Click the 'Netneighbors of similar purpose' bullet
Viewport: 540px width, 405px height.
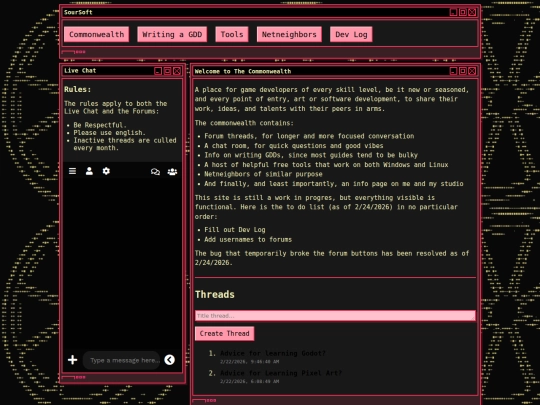point(263,174)
